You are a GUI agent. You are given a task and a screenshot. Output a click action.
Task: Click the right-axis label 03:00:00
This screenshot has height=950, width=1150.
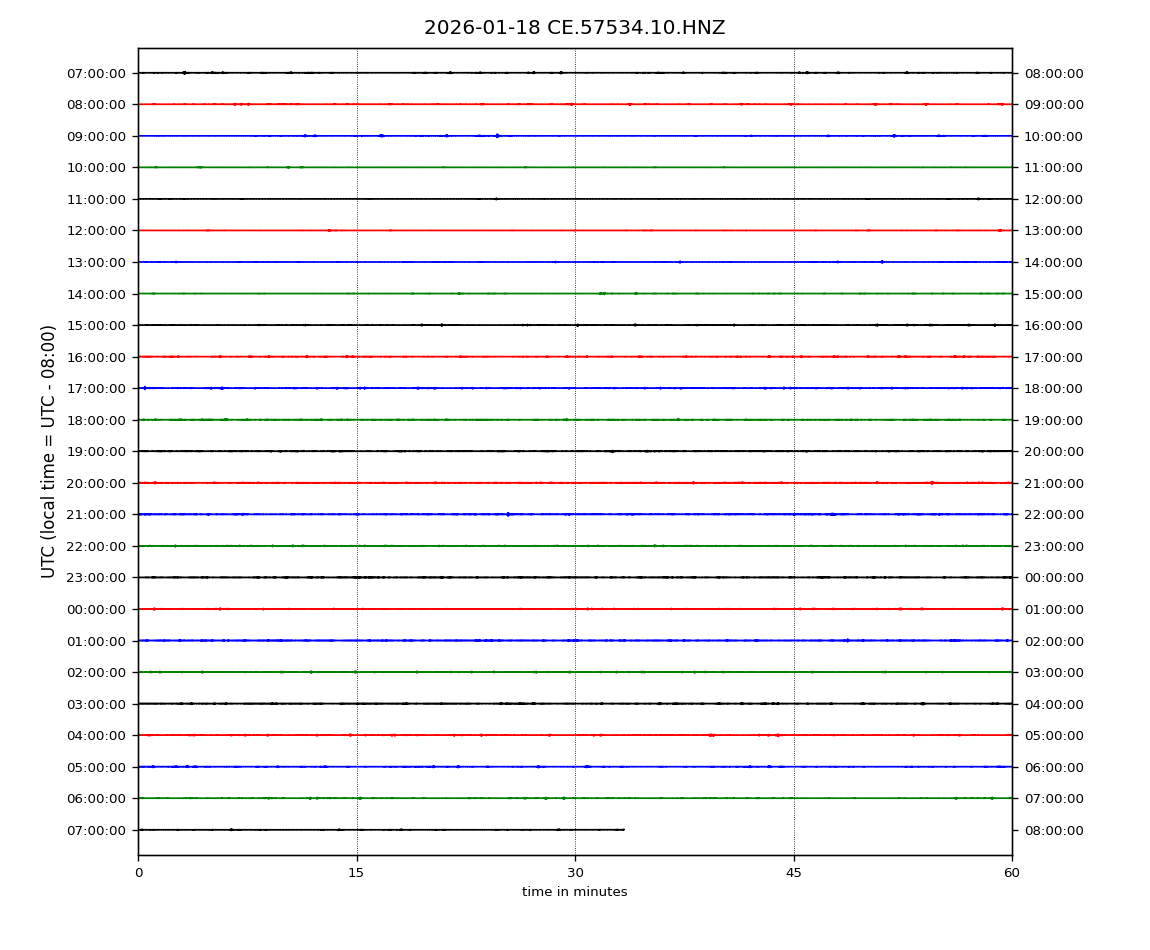pos(1053,672)
